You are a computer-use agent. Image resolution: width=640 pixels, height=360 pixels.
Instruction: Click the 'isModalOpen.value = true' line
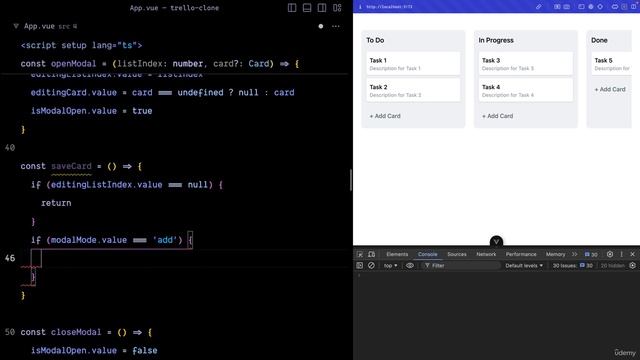pos(91,111)
